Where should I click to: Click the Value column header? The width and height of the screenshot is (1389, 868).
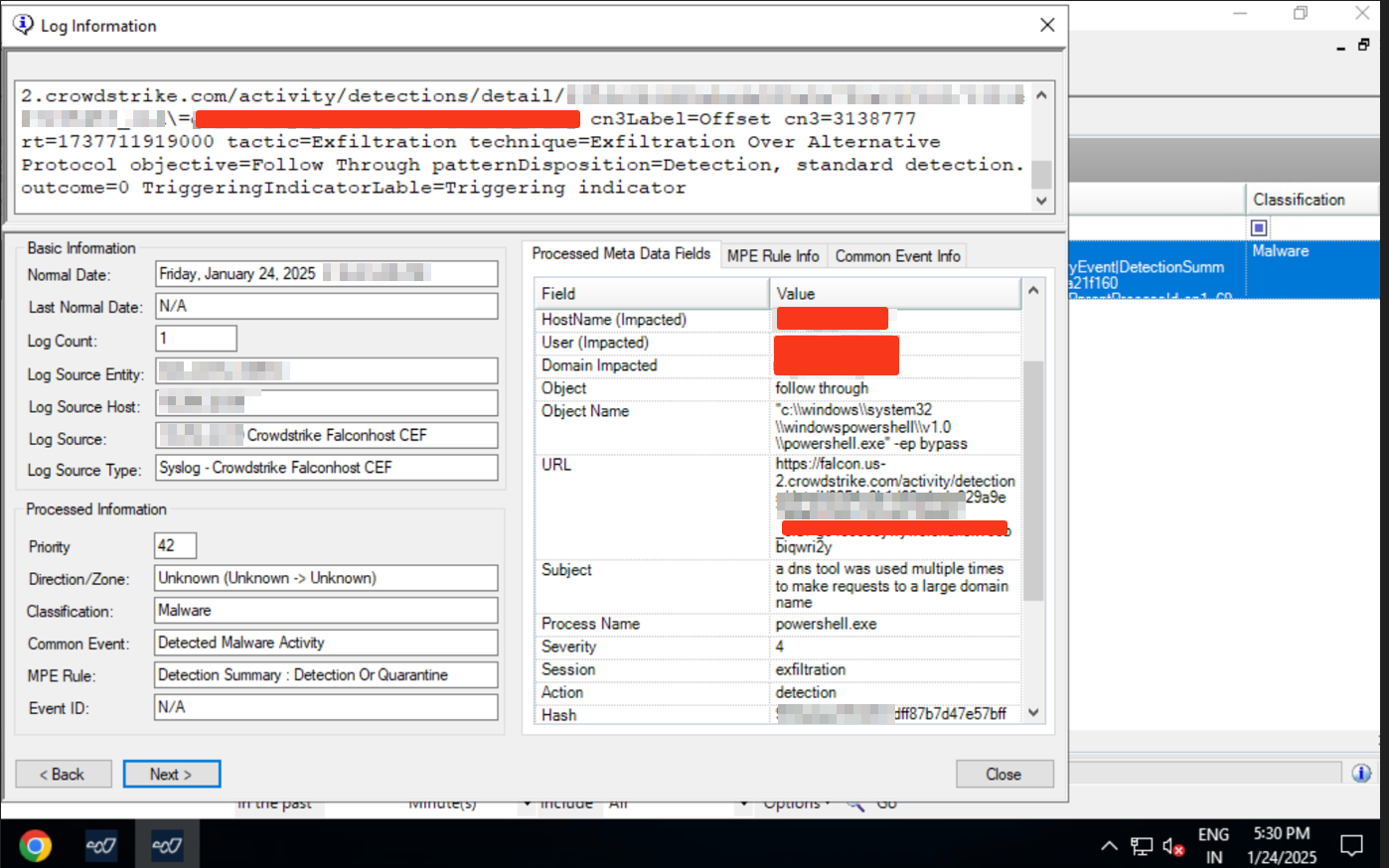coord(895,294)
